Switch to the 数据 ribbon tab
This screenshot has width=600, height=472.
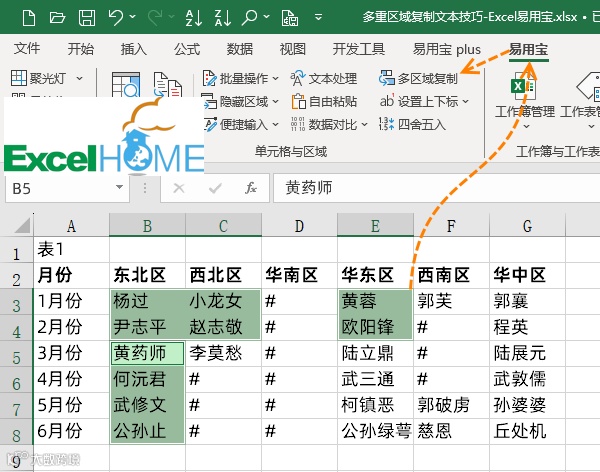(240, 49)
